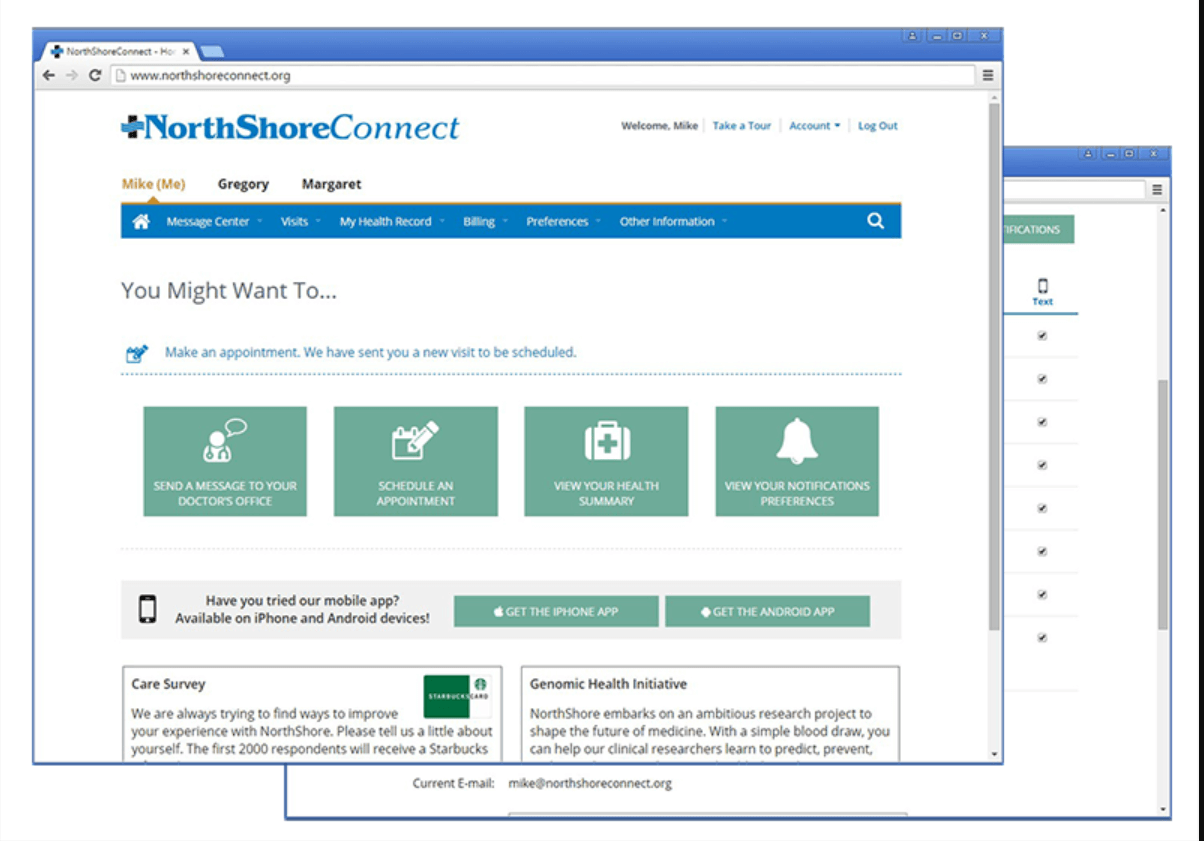Screen dimensions: 1204x841
Task: Toggle seventh Text checkbox in back window
Action: click(x=1042, y=594)
